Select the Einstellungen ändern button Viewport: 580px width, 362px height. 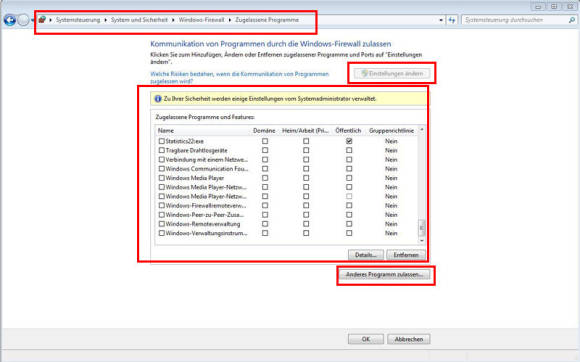coord(392,73)
